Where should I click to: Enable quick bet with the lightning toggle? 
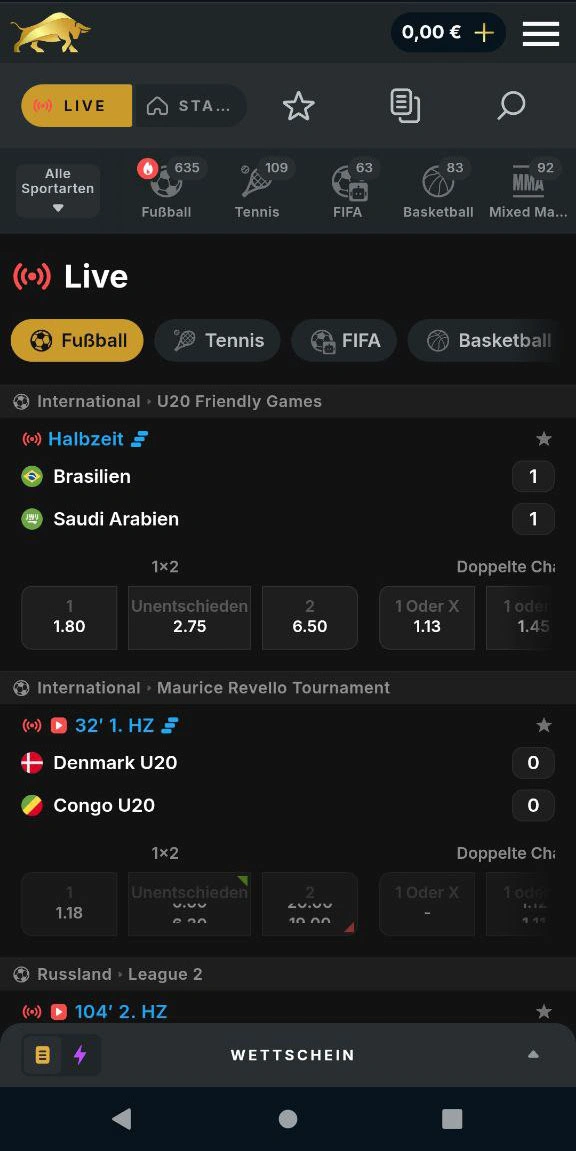82,1054
